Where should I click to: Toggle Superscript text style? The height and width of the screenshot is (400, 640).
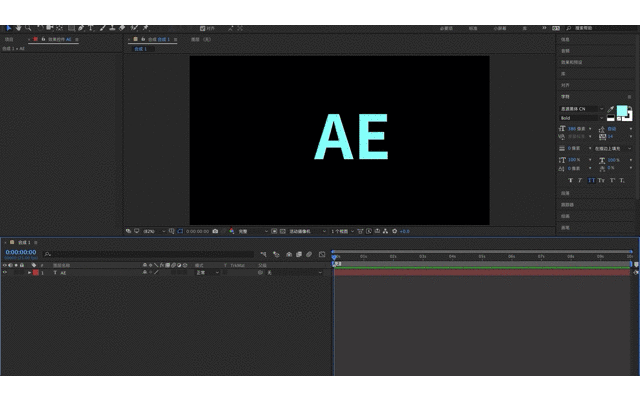coord(612,180)
